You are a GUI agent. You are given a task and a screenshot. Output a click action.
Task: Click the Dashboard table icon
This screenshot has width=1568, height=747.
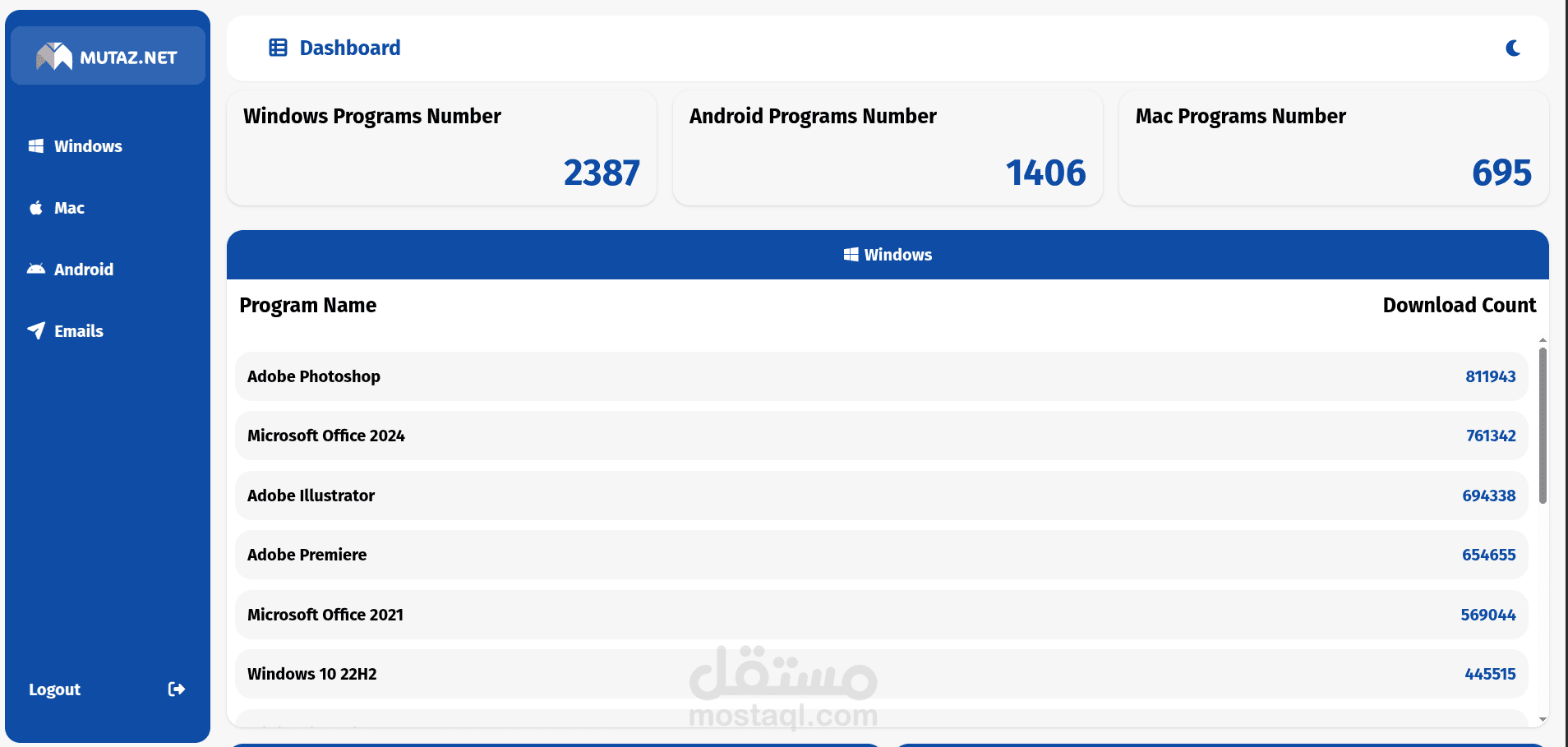click(279, 48)
